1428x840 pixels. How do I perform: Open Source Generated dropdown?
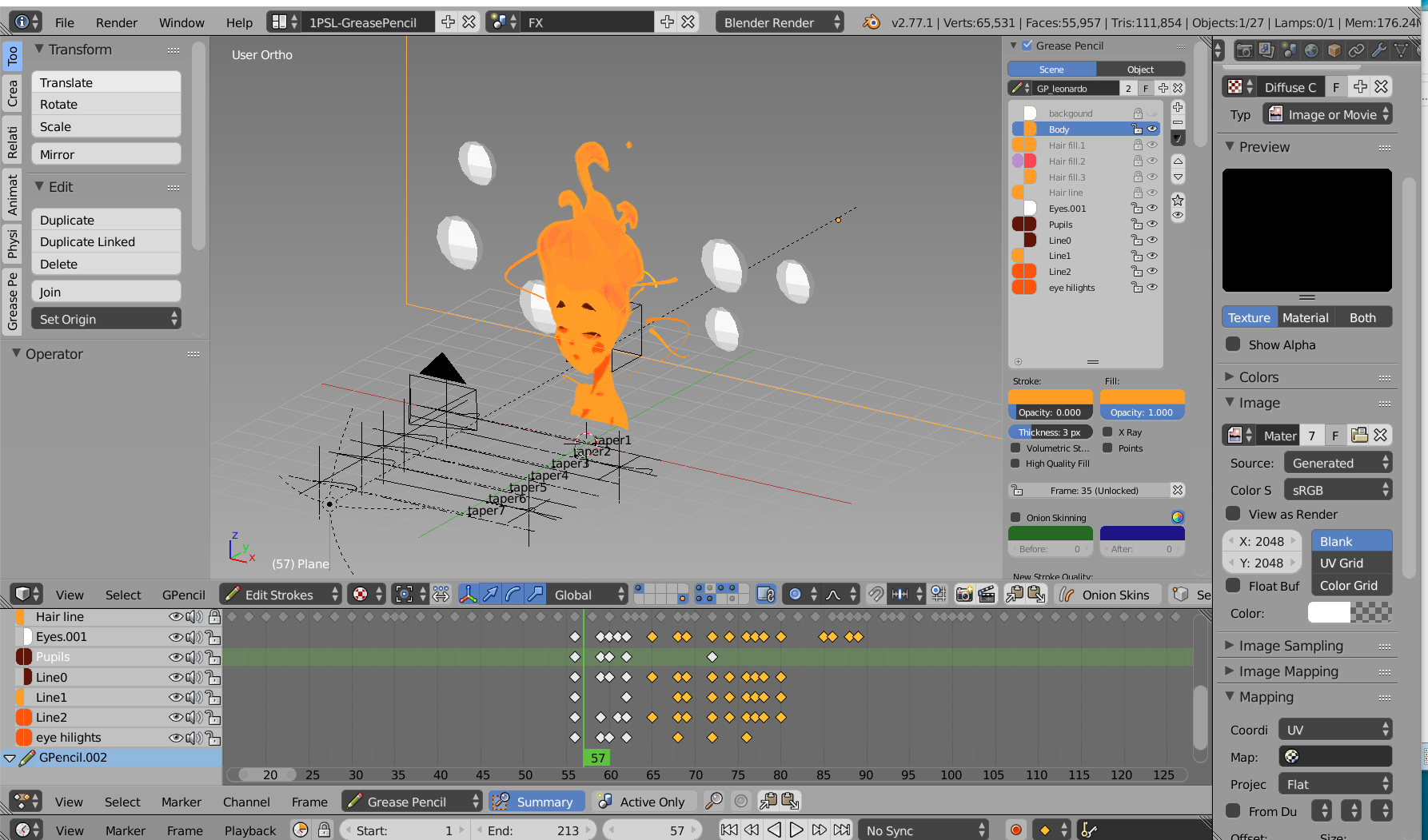pyautogui.click(x=1338, y=463)
